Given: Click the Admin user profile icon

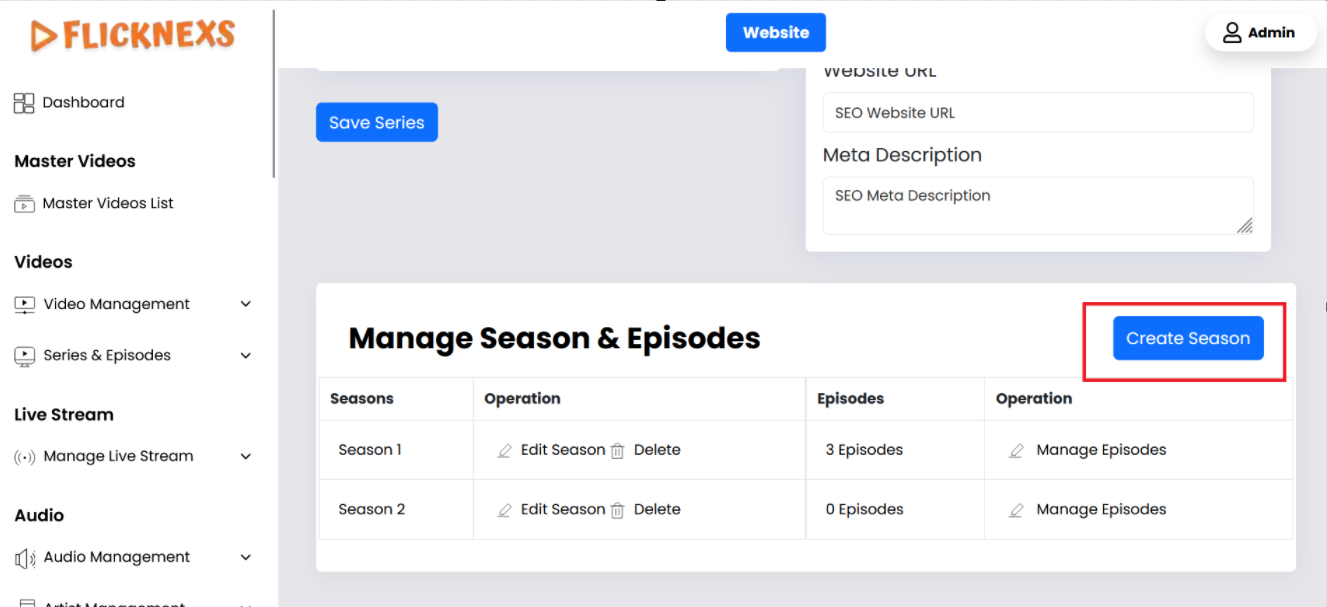Looking at the screenshot, I should coord(1232,33).
